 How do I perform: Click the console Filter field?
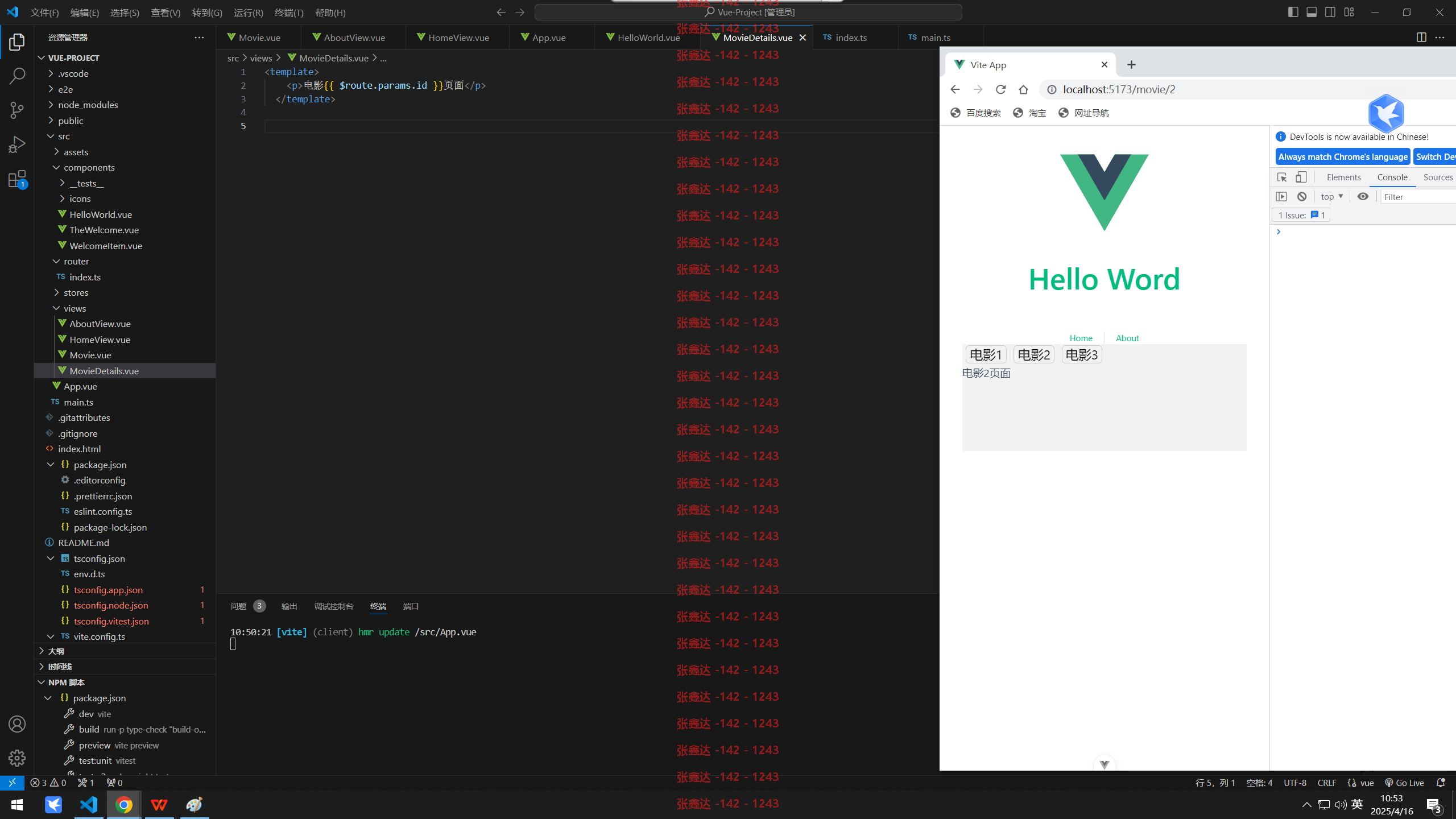(x=1418, y=197)
